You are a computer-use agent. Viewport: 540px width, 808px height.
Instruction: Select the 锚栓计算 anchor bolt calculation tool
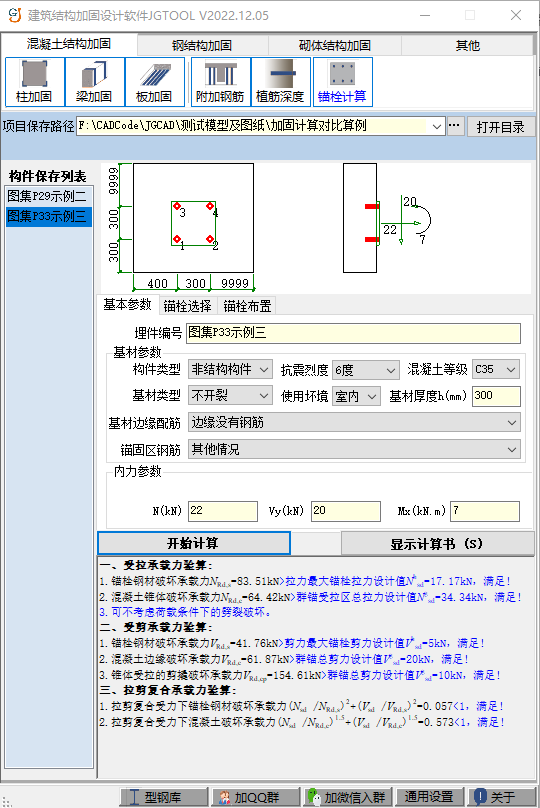click(343, 82)
